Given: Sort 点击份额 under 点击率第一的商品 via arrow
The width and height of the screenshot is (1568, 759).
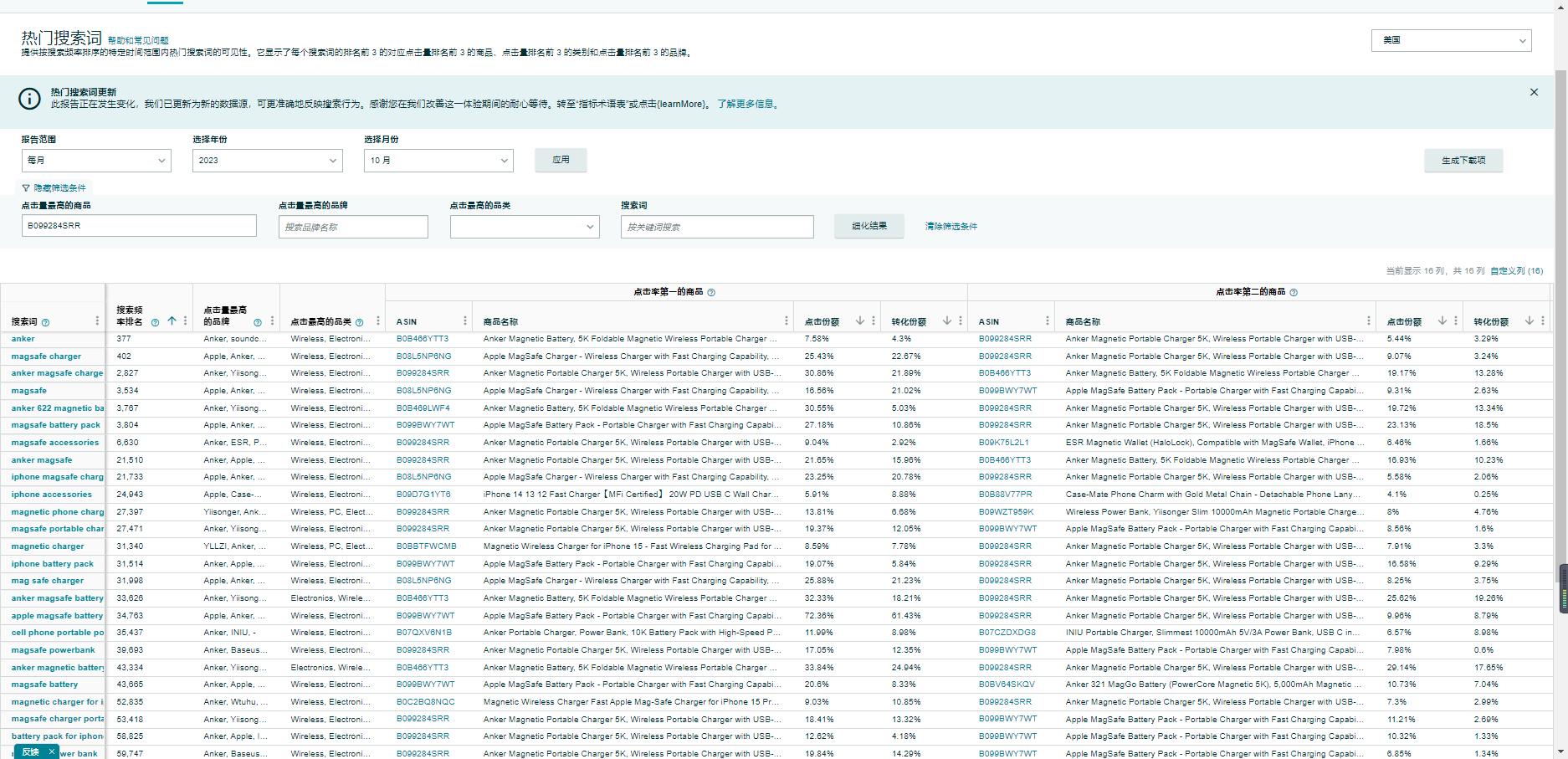Looking at the screenshot, I should (x=860, y=321).
